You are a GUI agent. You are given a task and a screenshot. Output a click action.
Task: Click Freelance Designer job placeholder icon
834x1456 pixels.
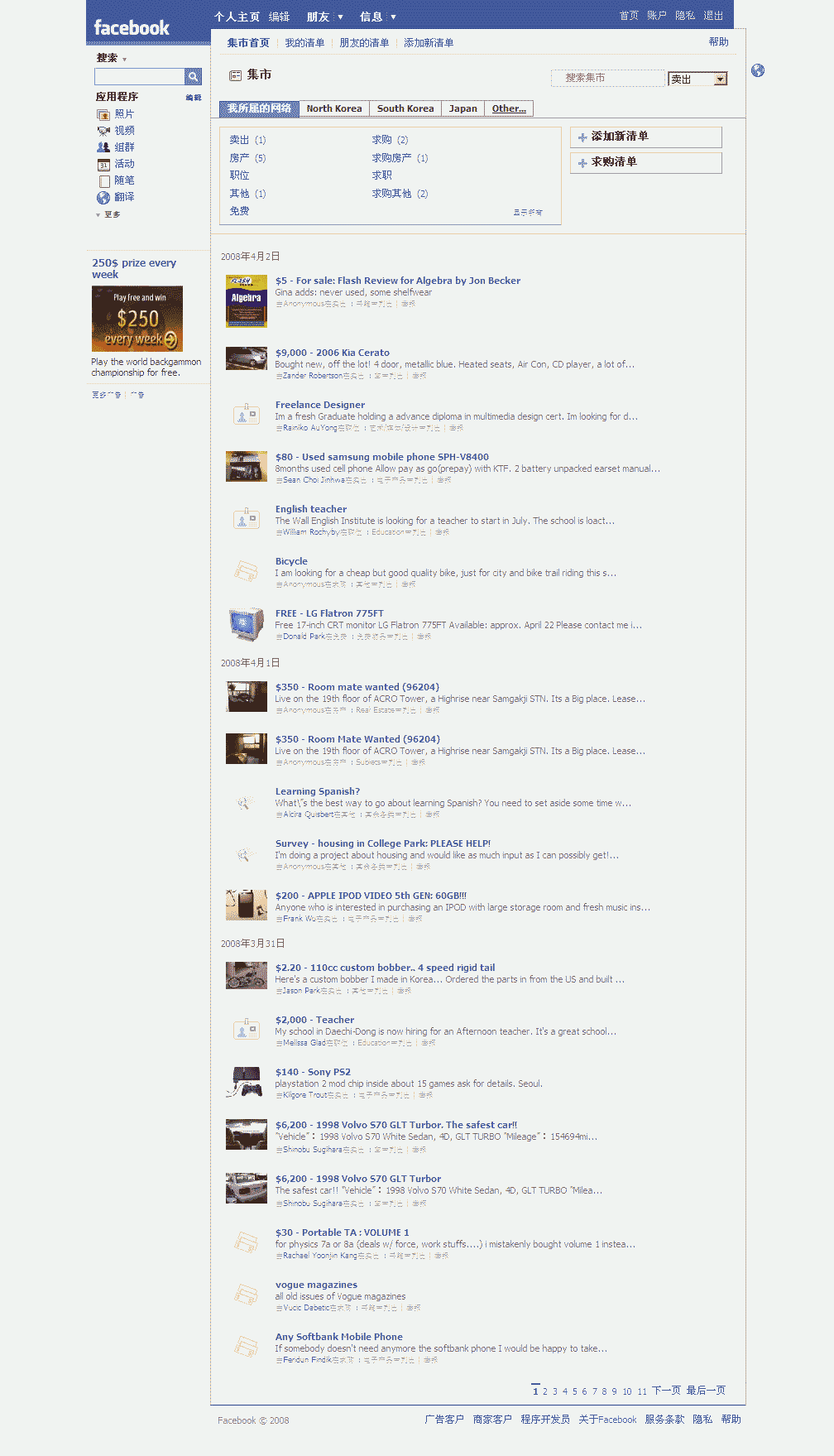246,413
